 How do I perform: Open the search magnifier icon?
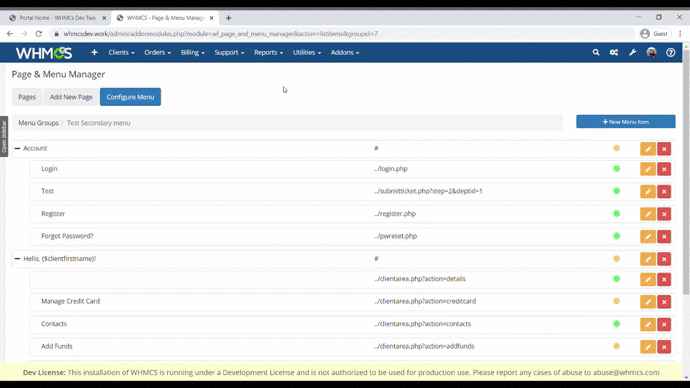click(596, 52)
